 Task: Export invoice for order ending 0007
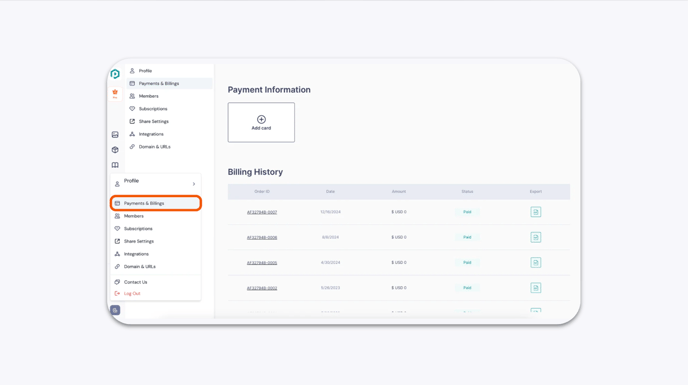tap(536, 212)
